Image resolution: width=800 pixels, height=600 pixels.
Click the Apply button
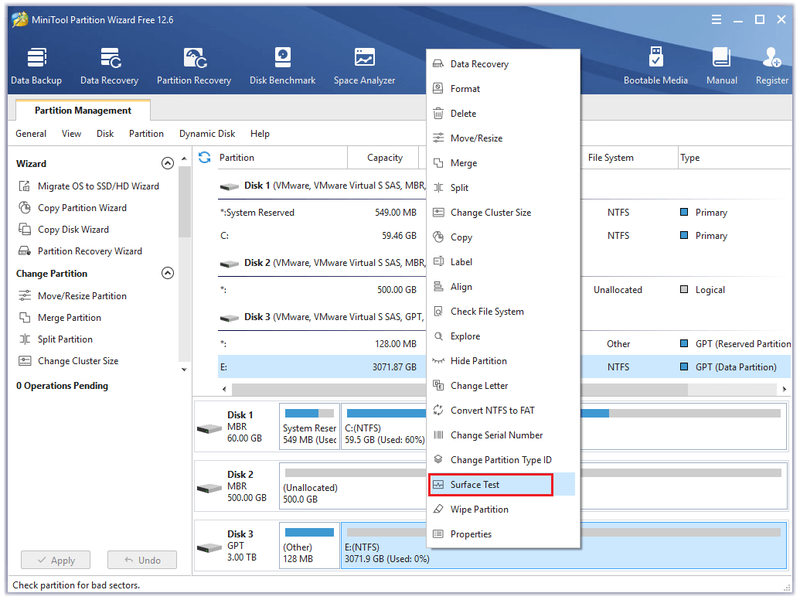click(x=56, y=560)
